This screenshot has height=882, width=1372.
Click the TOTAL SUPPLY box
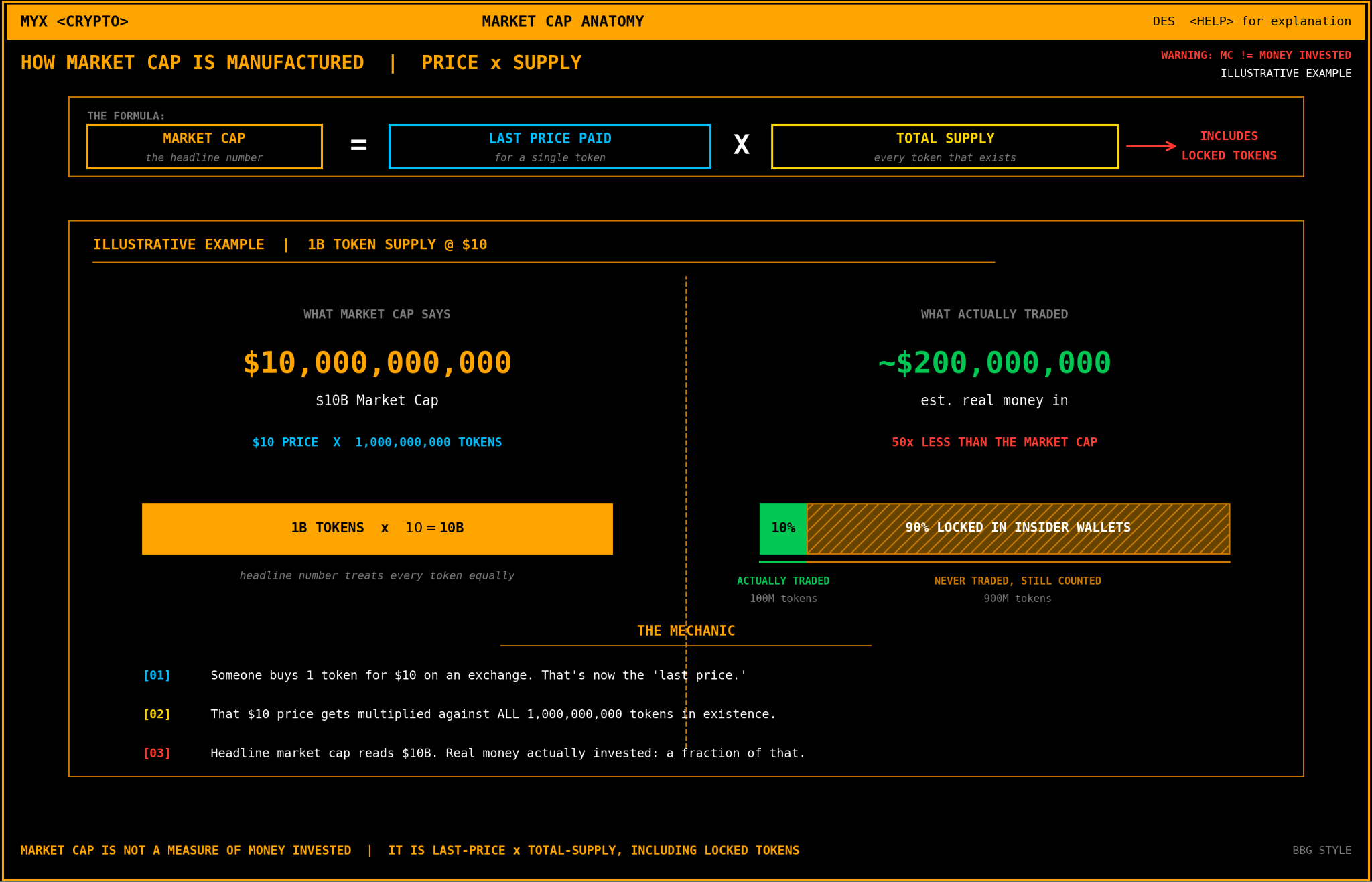pyautogui.click(x=945, y=147)
